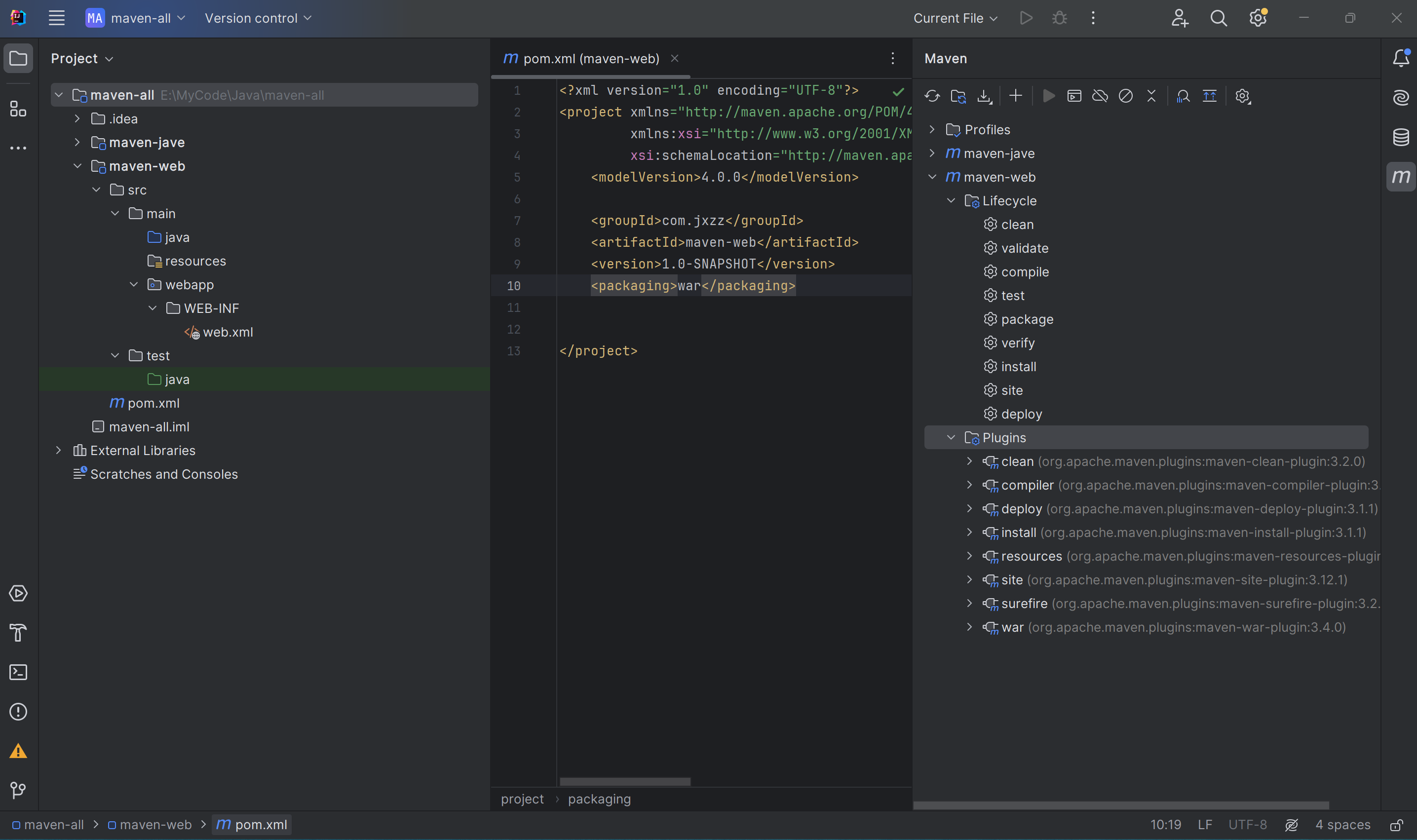Select the pom.xml (maven-web) editor tab
The width and height of the screenshot is (1417, 840).
(591, 58)
